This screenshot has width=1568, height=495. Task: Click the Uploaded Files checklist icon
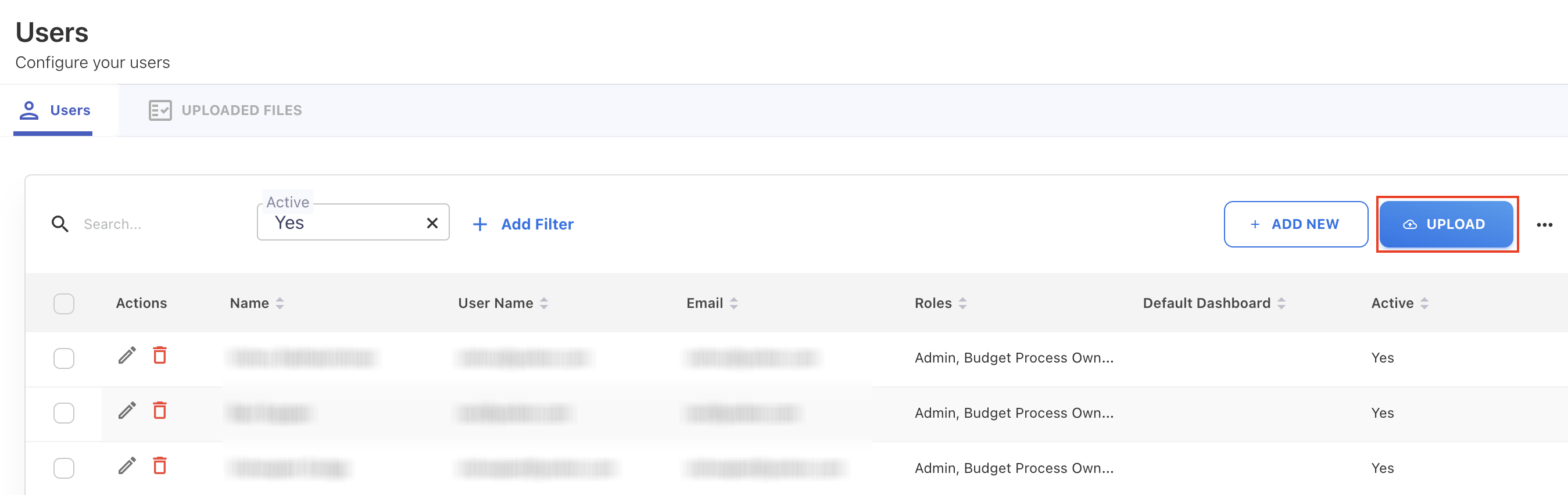[x=160, y=110]
